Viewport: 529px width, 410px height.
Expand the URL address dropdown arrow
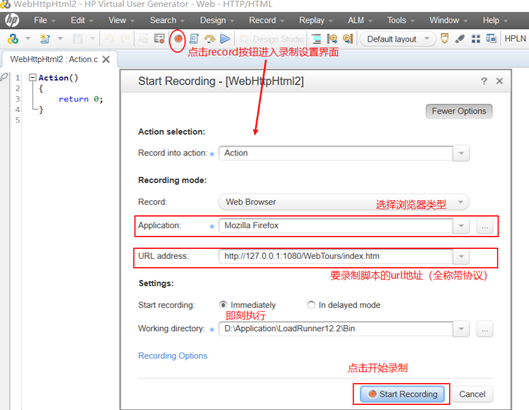point(461,256)
